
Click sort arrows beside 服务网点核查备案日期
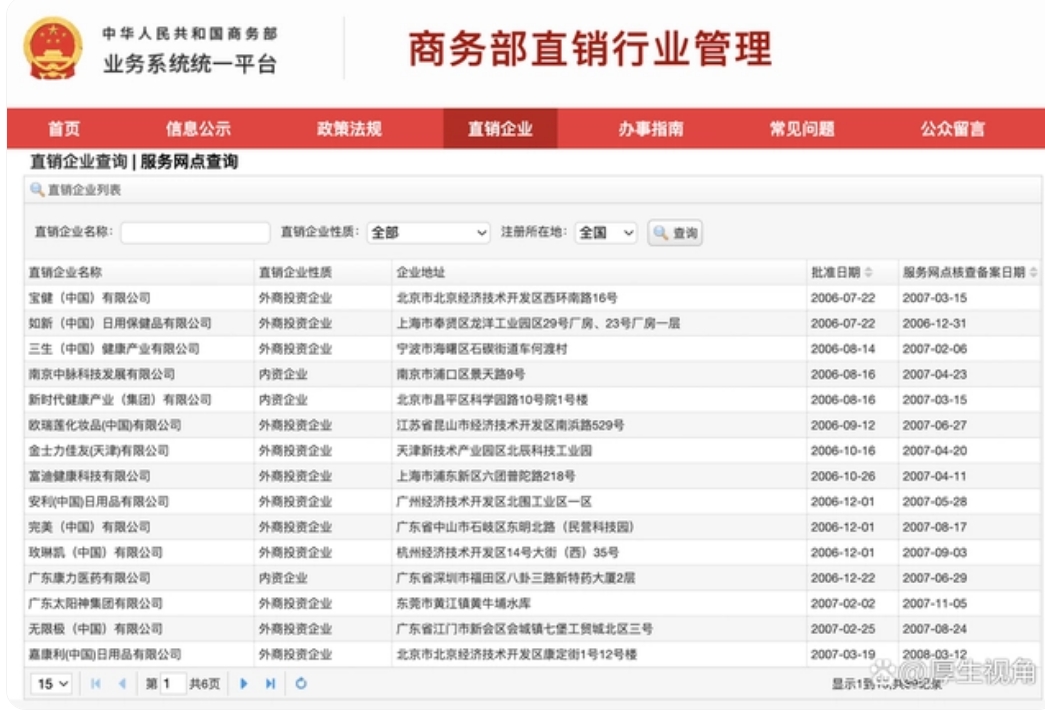(1033, 273)
